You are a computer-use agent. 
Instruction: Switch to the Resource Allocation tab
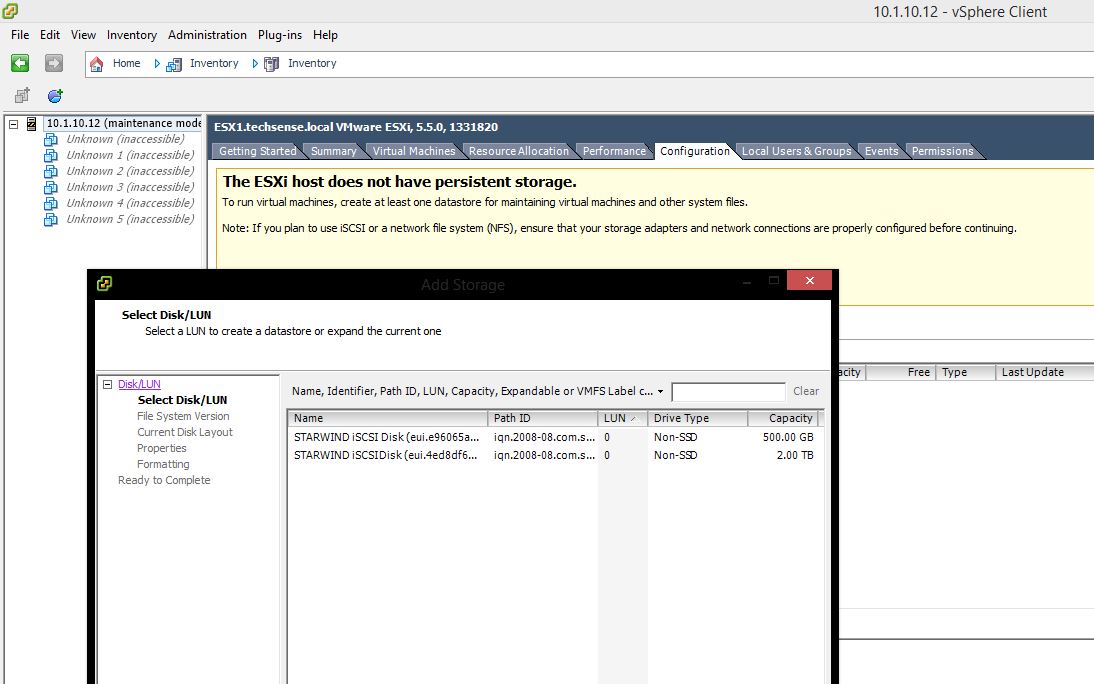(x=518, y=151)
